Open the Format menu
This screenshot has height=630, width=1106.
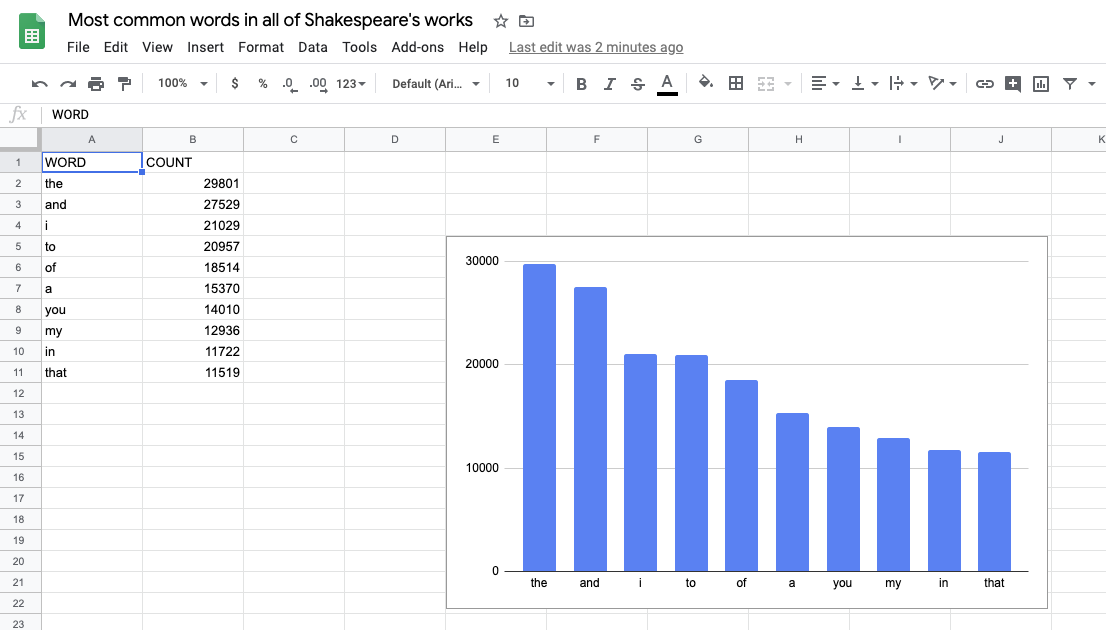[261, 47]
